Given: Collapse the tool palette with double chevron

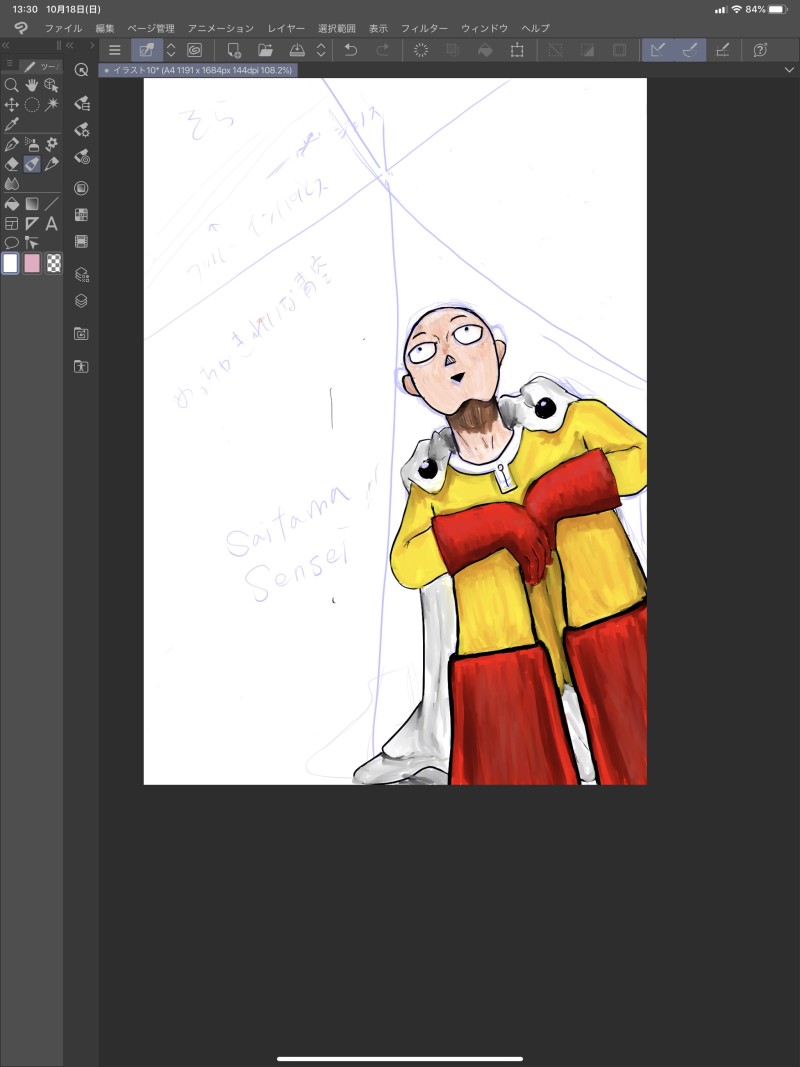Looking at the screenshot, I should point(5,45).
